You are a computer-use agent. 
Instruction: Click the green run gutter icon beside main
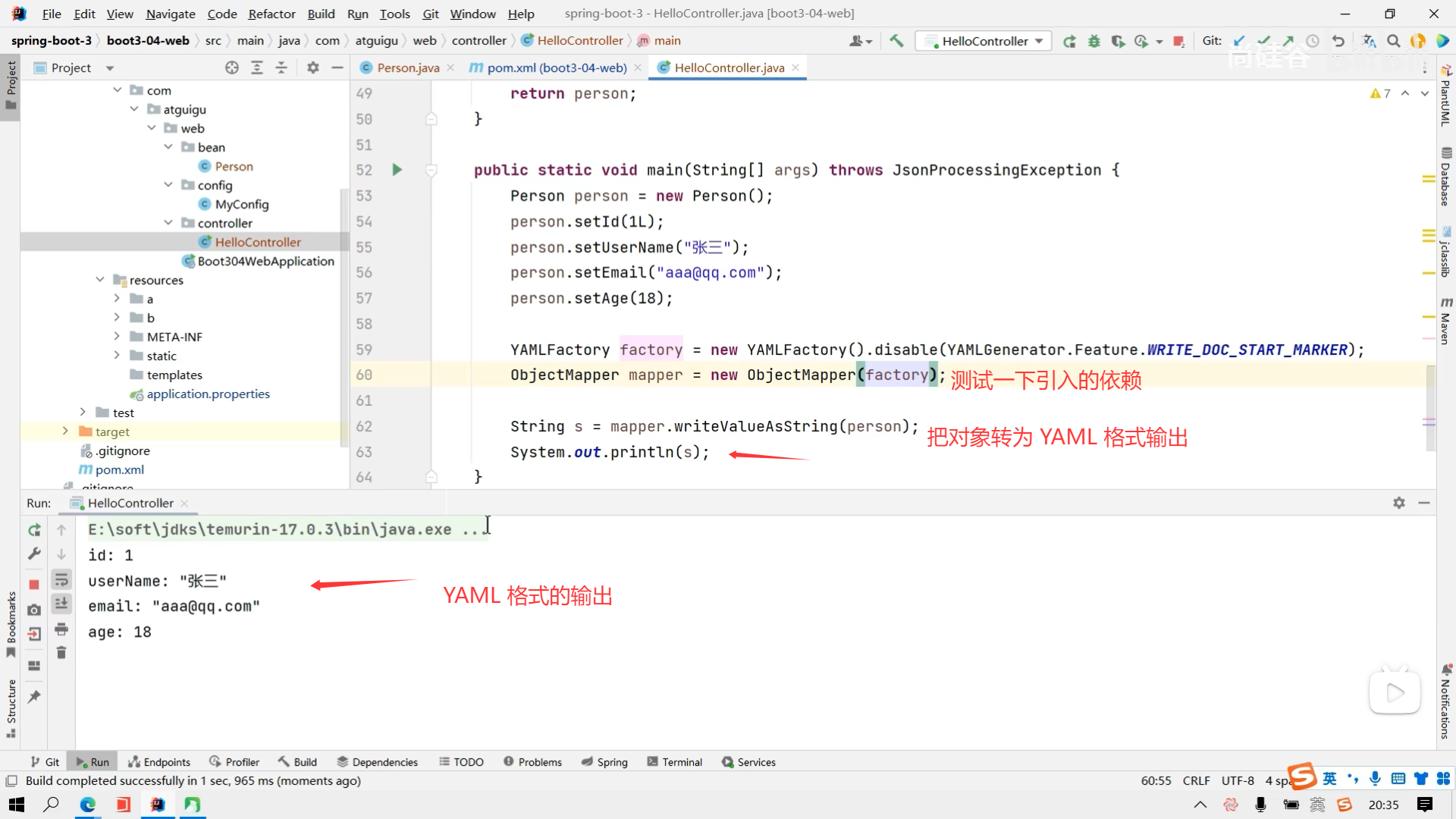[x=397, y=170]
